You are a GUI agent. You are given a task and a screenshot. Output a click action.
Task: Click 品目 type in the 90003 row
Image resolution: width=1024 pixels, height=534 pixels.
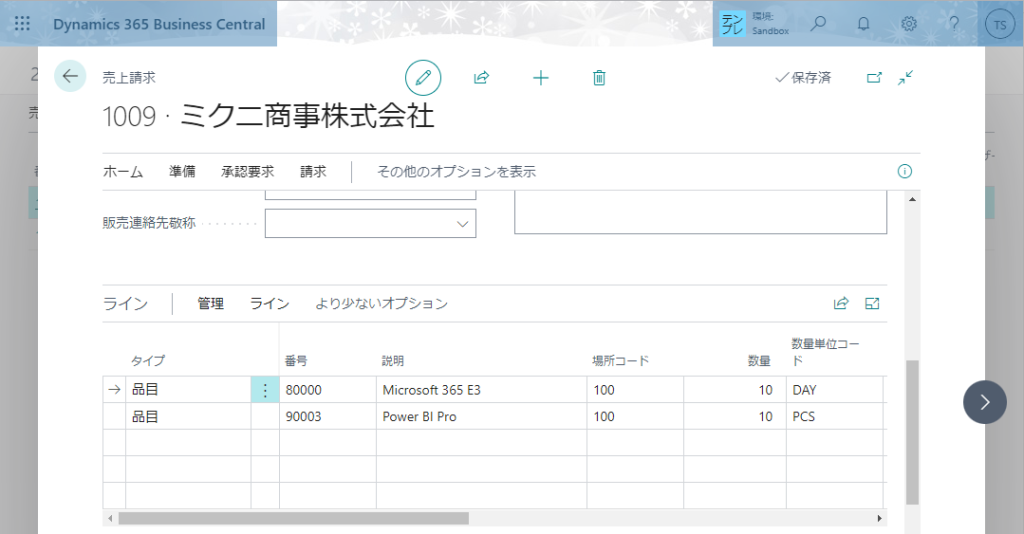188,416
